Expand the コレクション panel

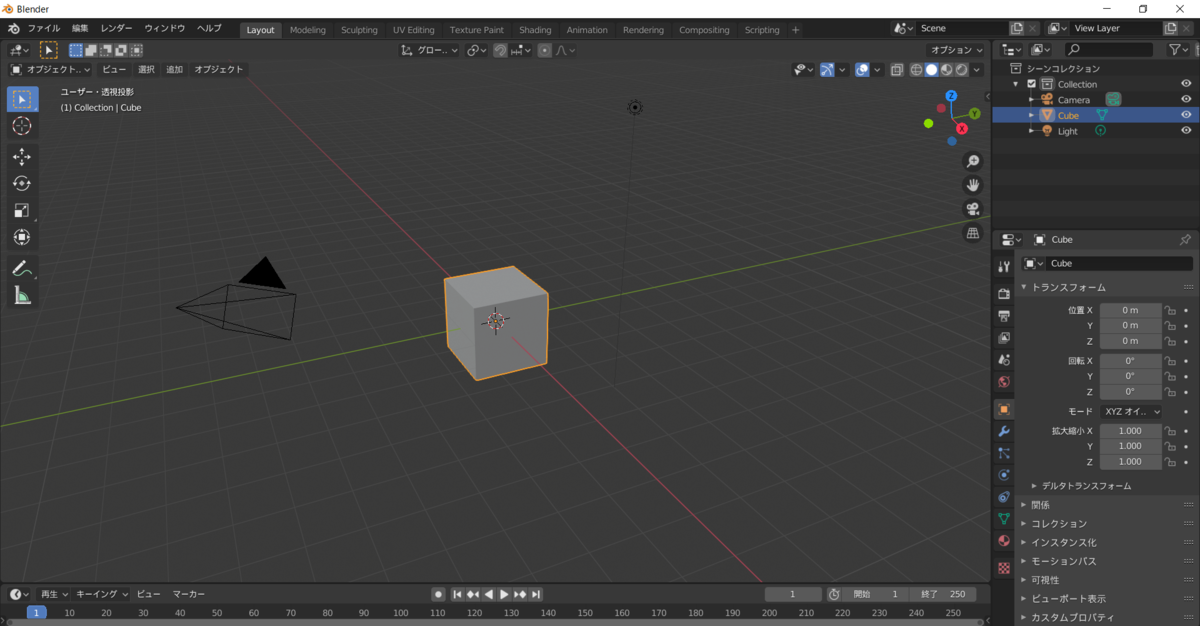1059,524
